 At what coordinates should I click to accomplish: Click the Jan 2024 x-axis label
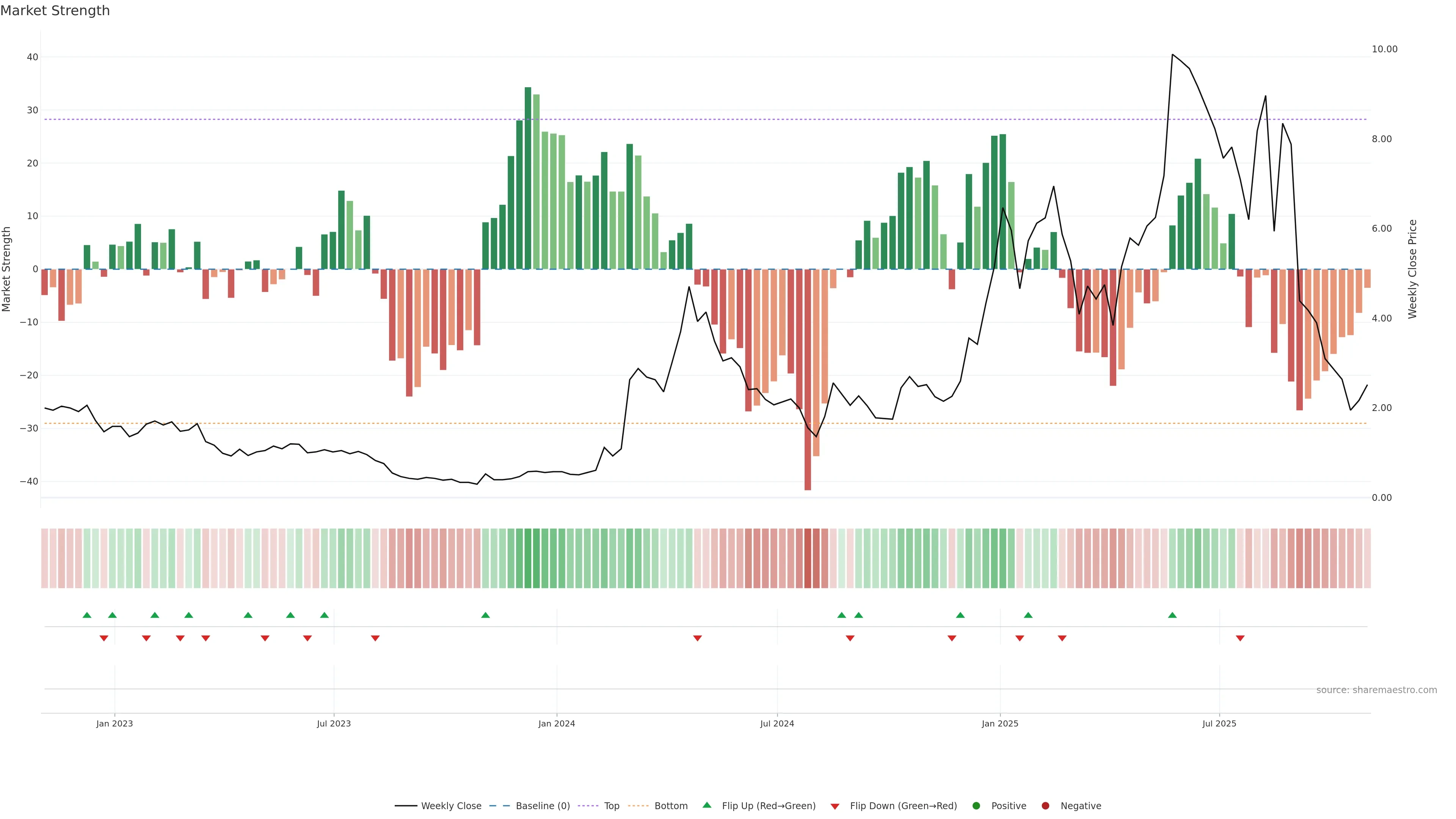click(557, 723)
